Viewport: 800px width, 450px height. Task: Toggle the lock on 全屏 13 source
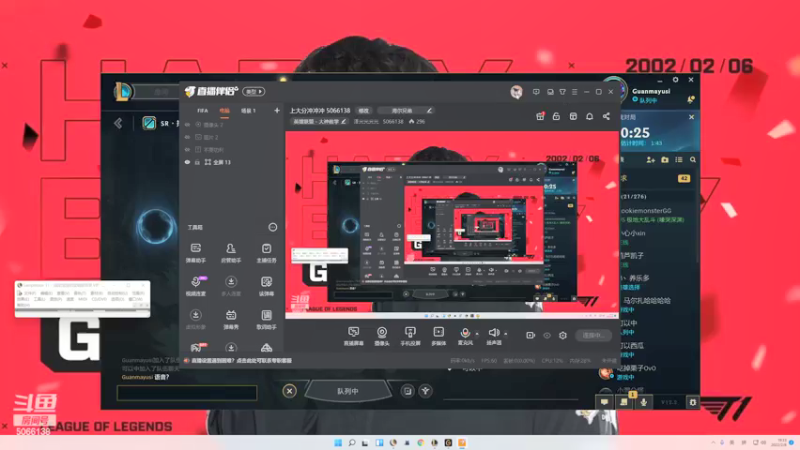coord(197,162)
